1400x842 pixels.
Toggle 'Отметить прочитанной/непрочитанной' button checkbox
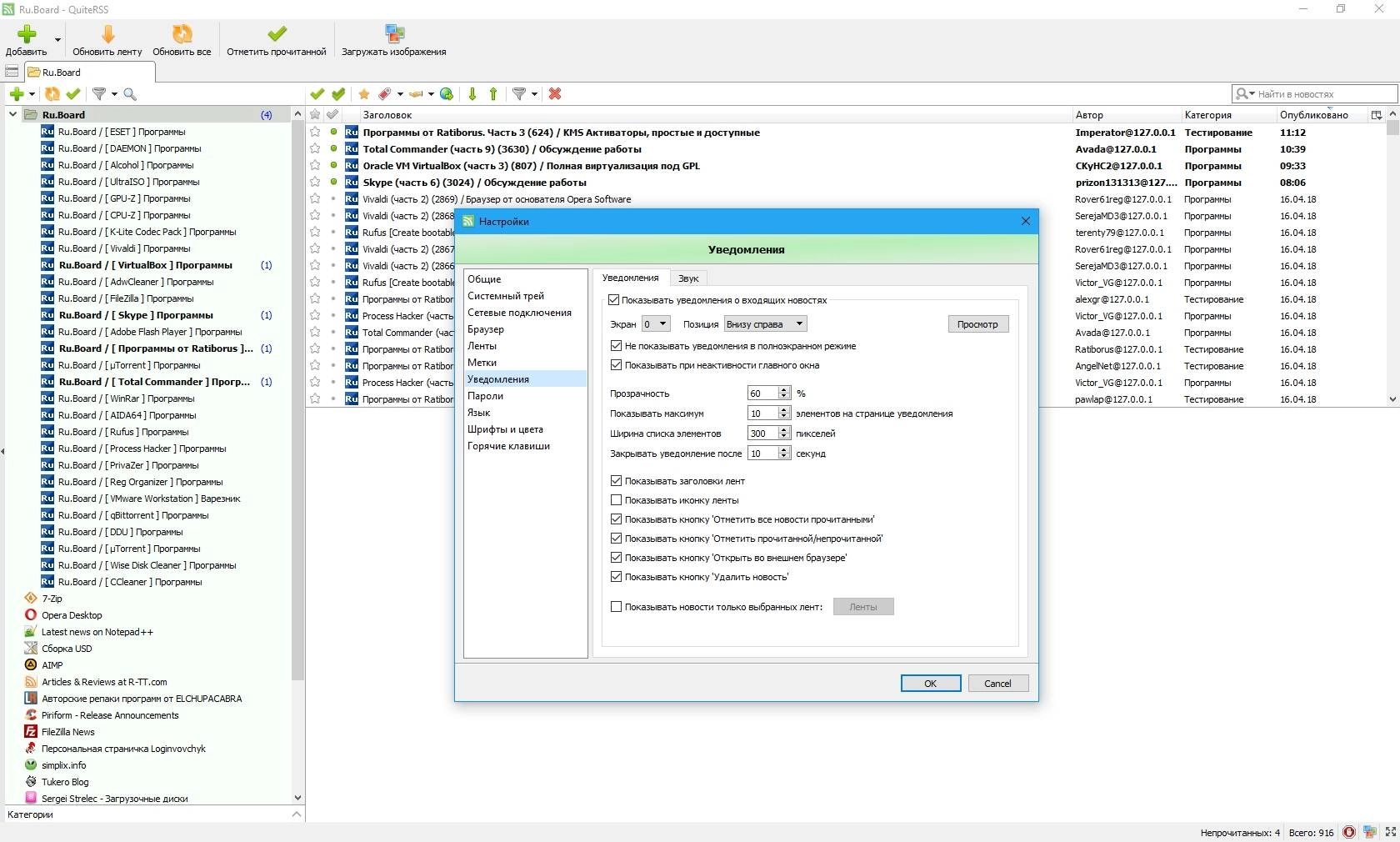click(x=617, y=538)
